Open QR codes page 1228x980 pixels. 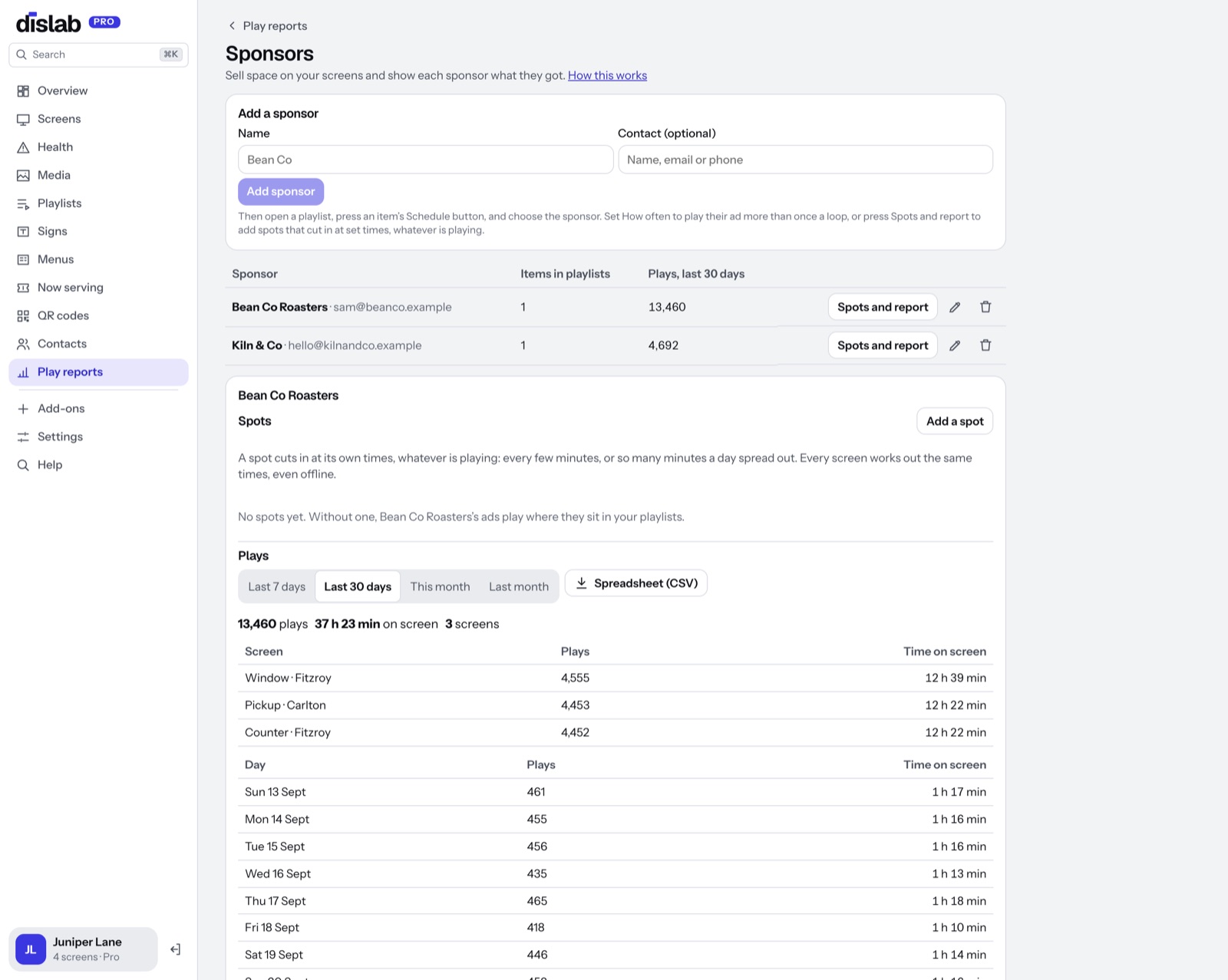click(98, 315)
